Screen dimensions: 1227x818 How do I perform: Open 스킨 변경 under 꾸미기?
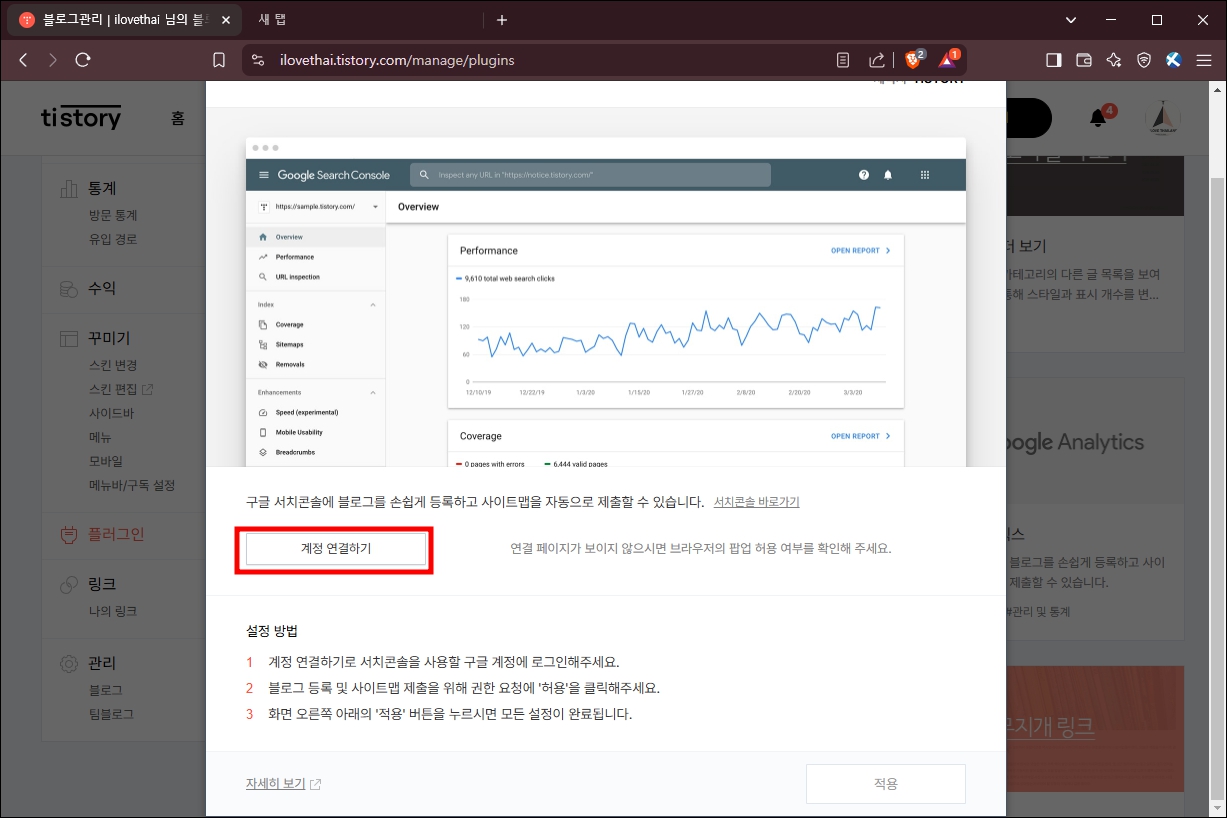click(113, 365)
